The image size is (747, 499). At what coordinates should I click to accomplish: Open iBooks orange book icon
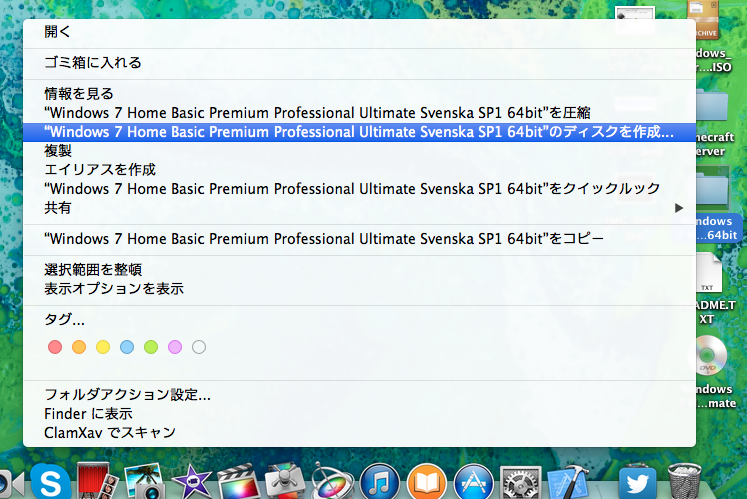point(426,482)
